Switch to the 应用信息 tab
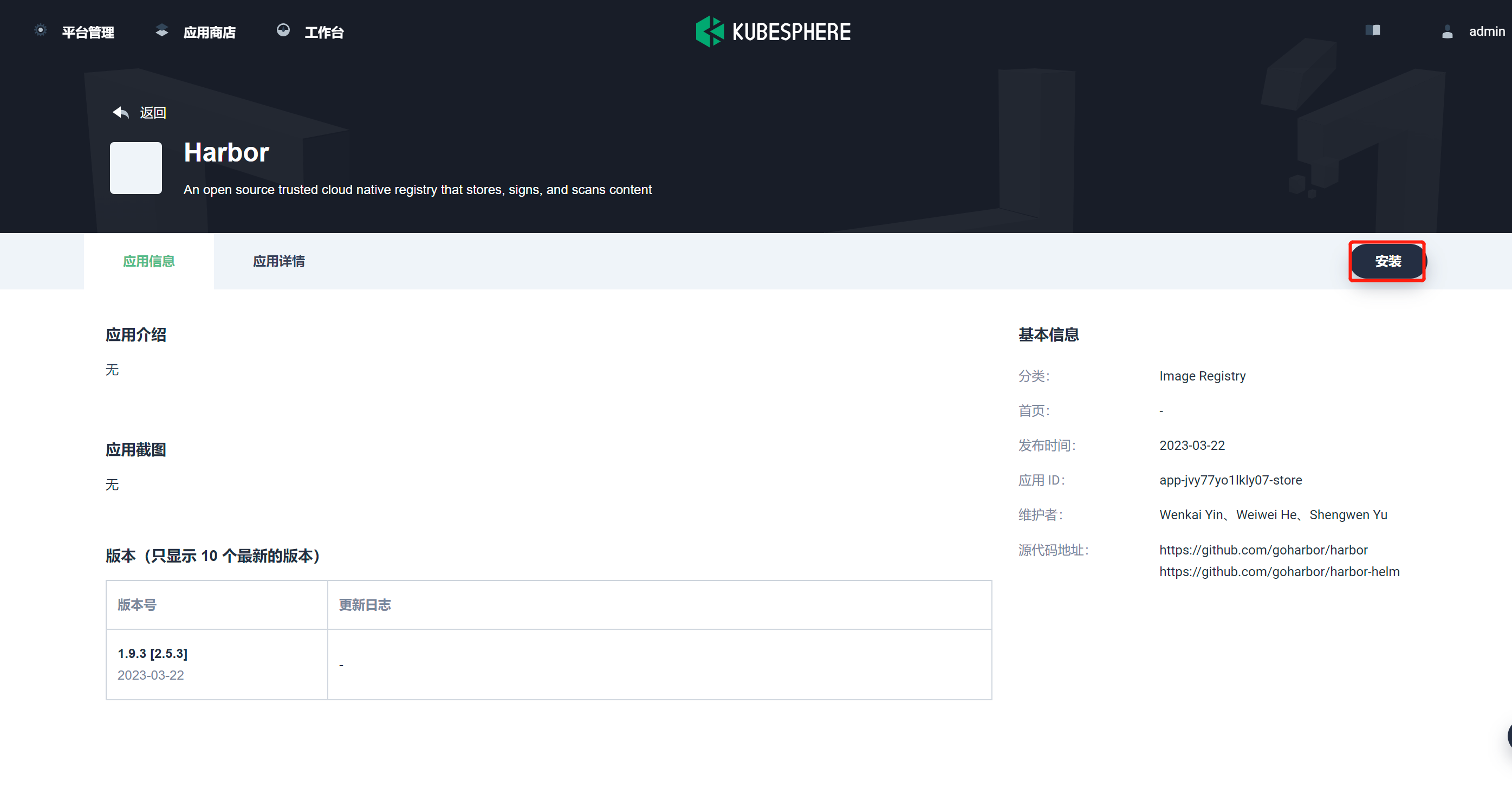Screen dimensions: 1512x800 coord(148,261)
